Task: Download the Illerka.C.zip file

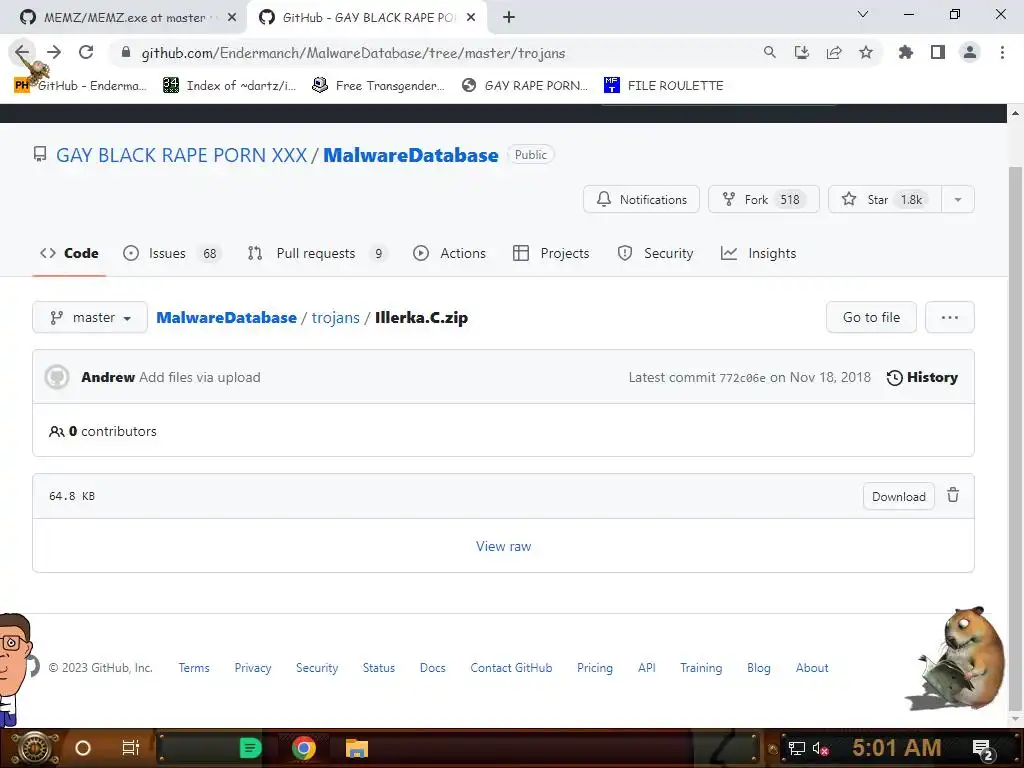Action: coord(899,496)
